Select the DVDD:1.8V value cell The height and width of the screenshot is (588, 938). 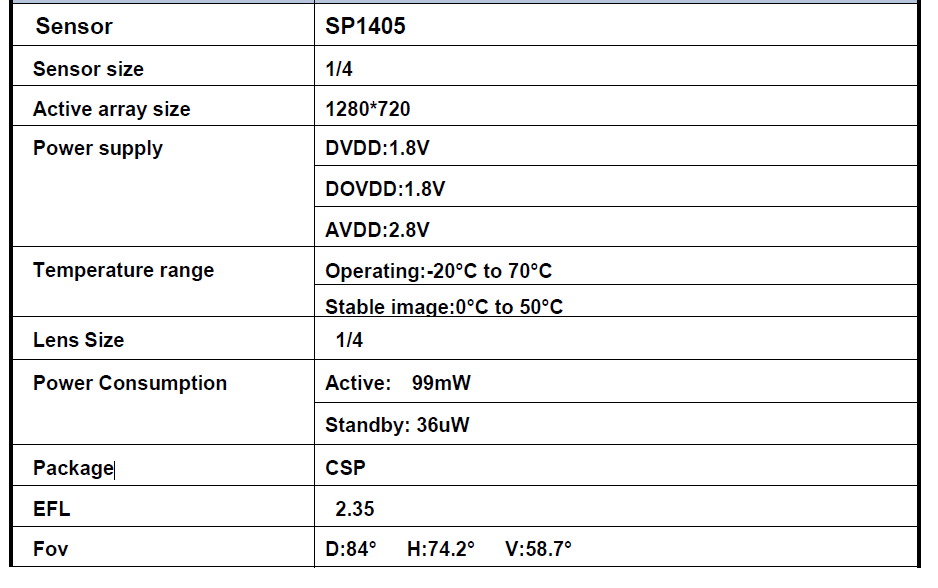point(378,148)
